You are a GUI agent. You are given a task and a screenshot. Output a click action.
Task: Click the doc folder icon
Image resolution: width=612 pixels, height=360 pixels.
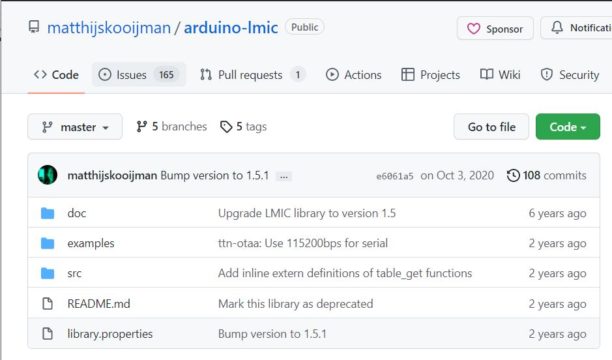[48, 213]
